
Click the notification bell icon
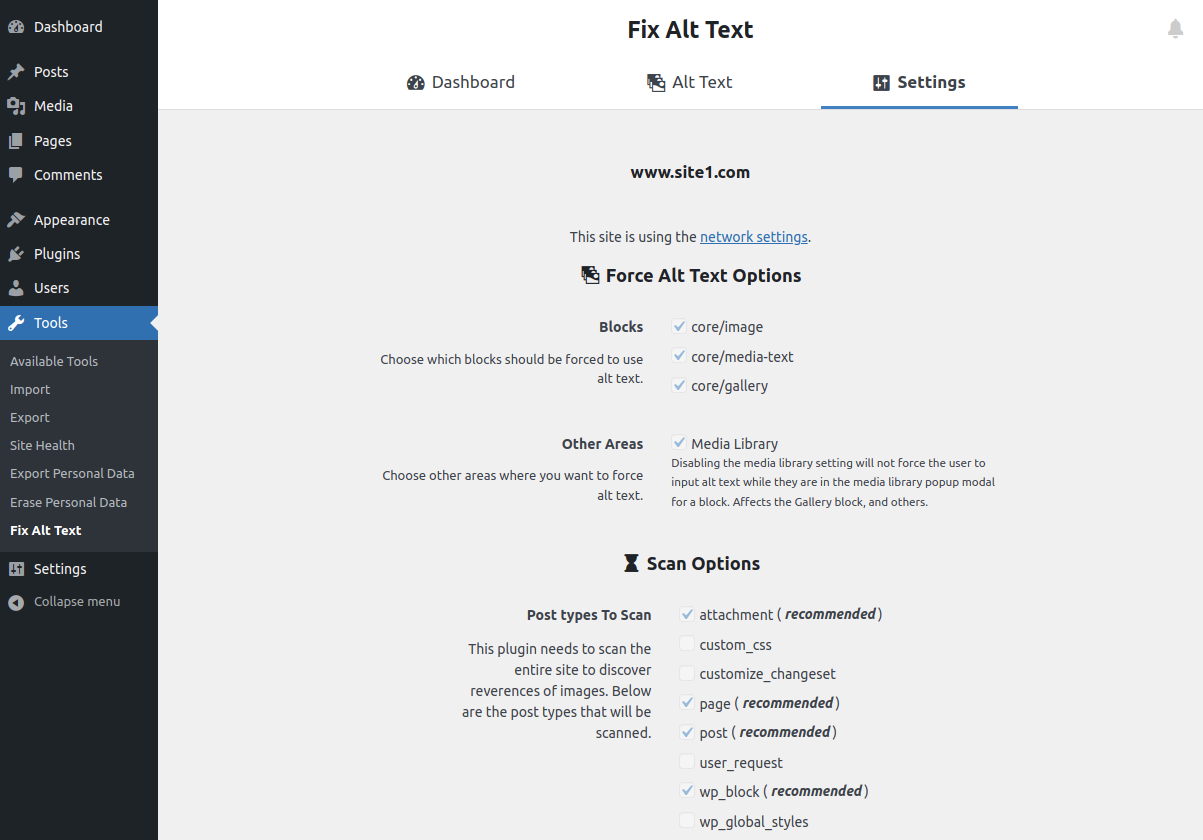pyautogui.click(x=1176, y=29)
